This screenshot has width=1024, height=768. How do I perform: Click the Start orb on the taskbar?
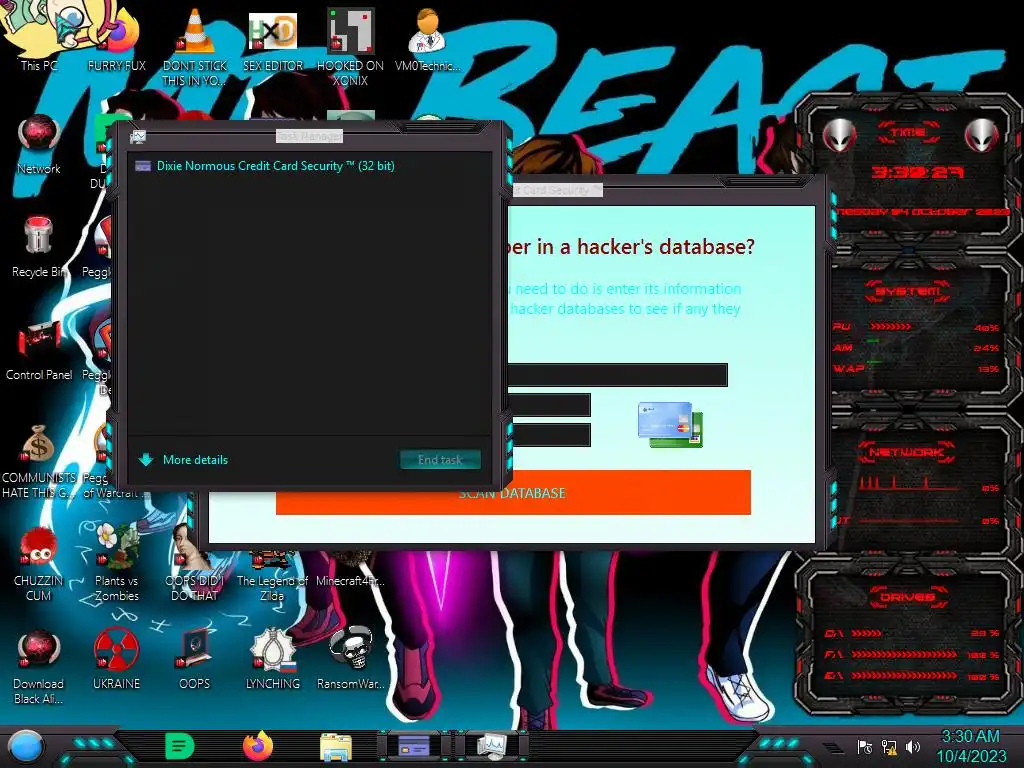pyautogui.click(x=25, y=747)
